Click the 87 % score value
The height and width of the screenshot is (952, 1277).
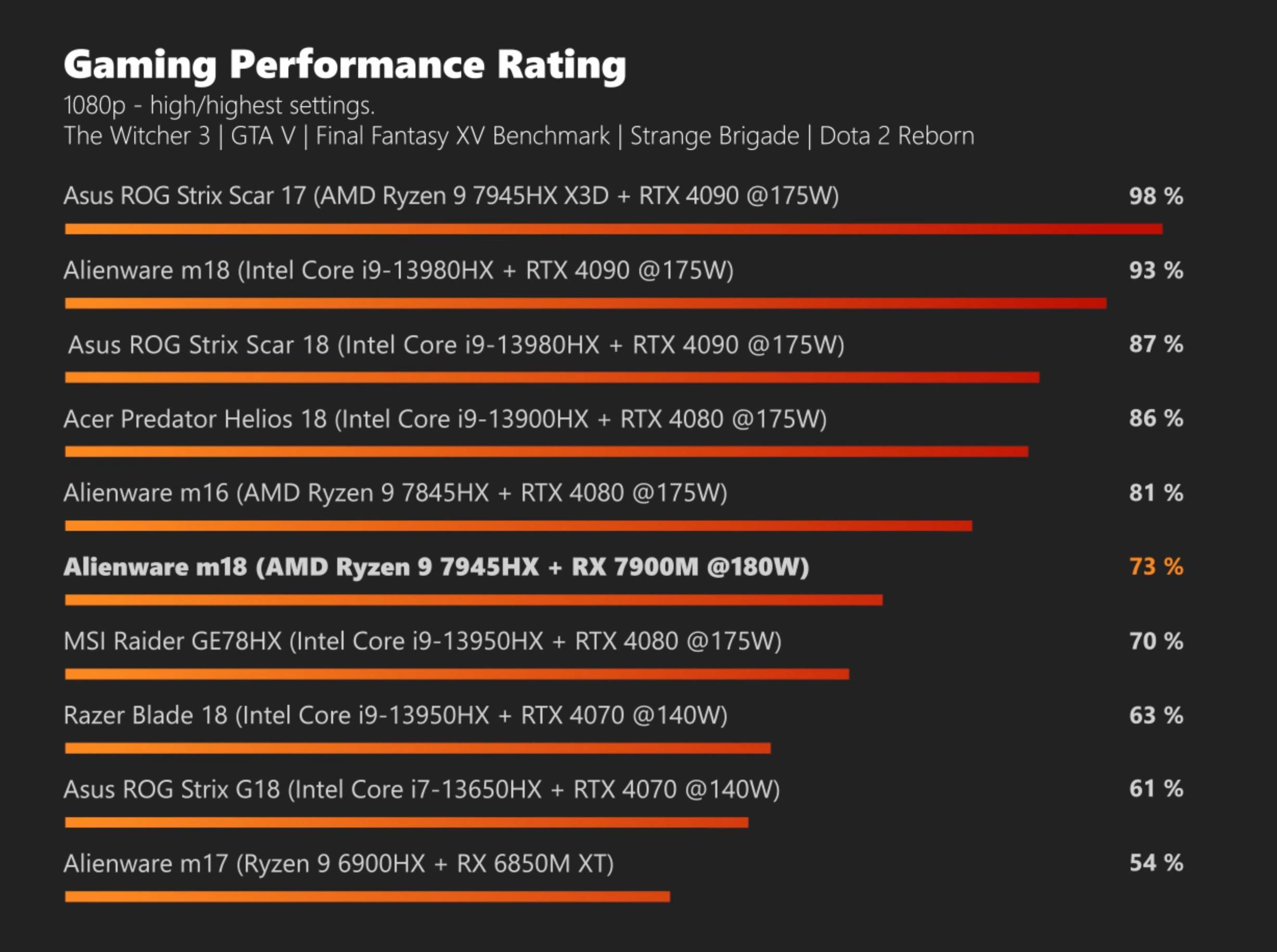(1155, 344)
